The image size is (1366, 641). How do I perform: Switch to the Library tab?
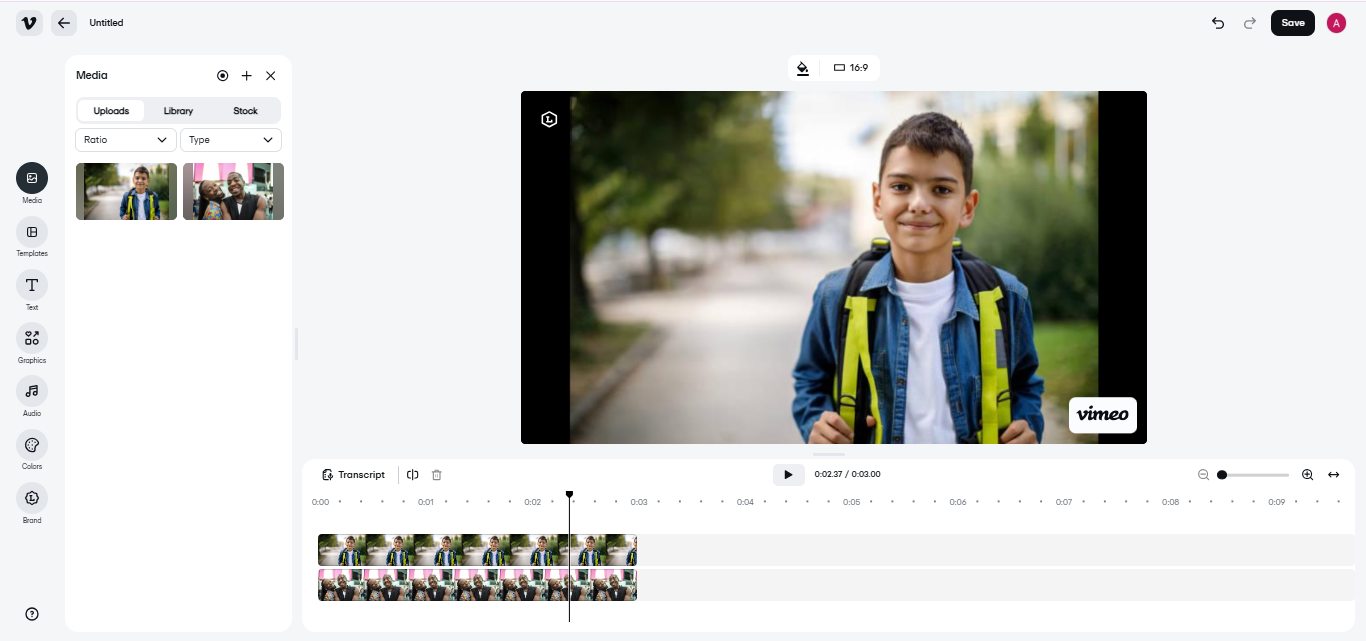178,110
